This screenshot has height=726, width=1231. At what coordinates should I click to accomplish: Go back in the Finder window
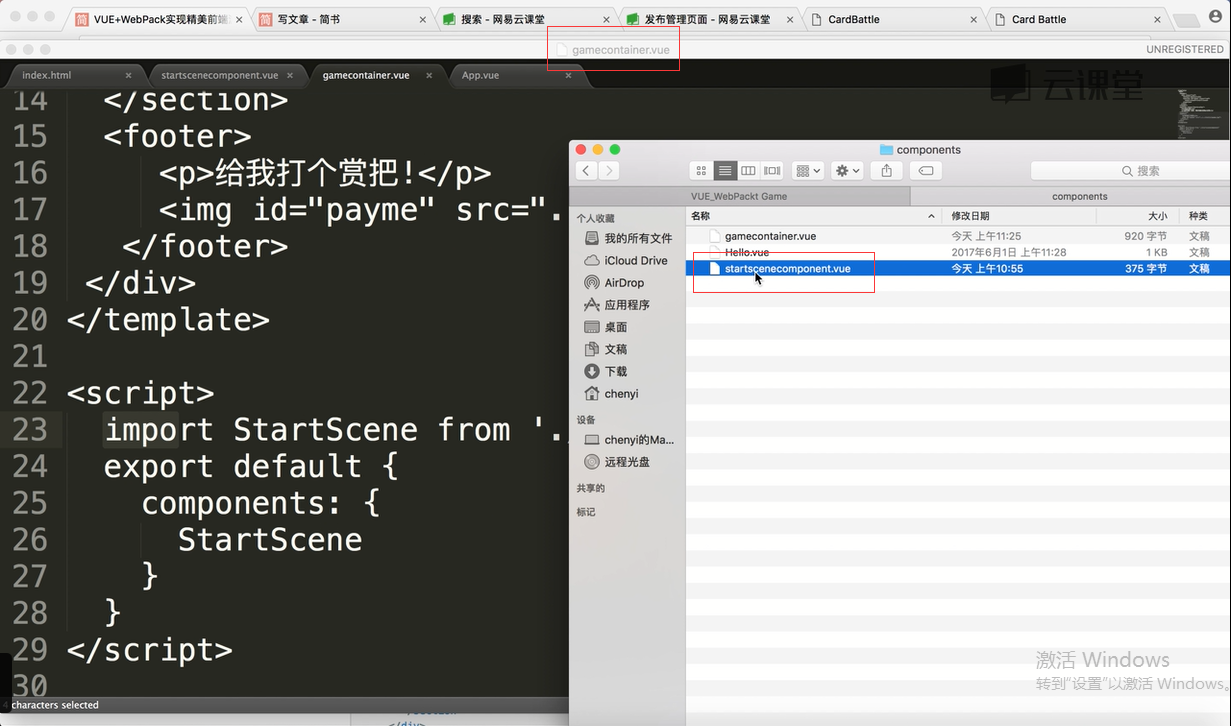click(587, 171)
